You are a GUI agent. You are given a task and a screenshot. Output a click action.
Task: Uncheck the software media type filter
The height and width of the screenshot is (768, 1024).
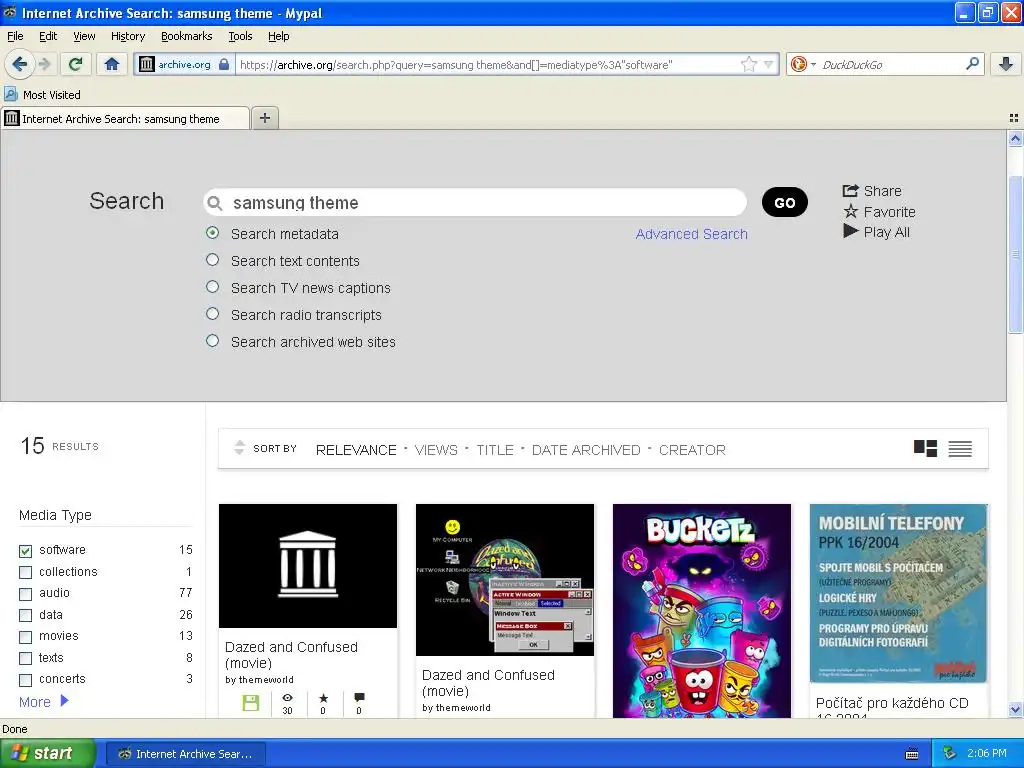click(25, 551)
